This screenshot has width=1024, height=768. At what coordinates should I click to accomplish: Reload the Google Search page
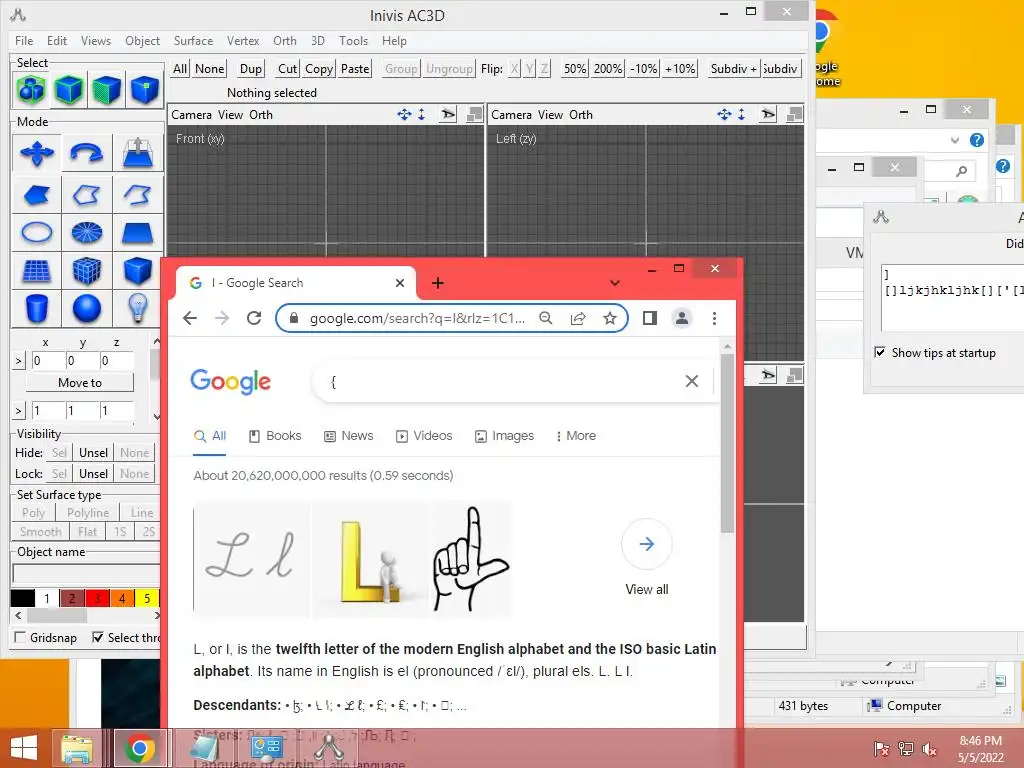pos(254,318)
